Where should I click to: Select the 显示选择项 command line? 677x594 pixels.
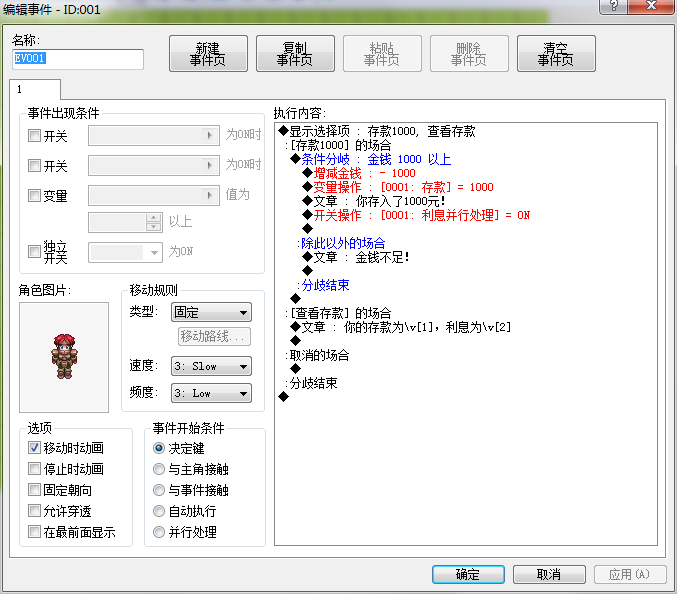click(378, 131)
